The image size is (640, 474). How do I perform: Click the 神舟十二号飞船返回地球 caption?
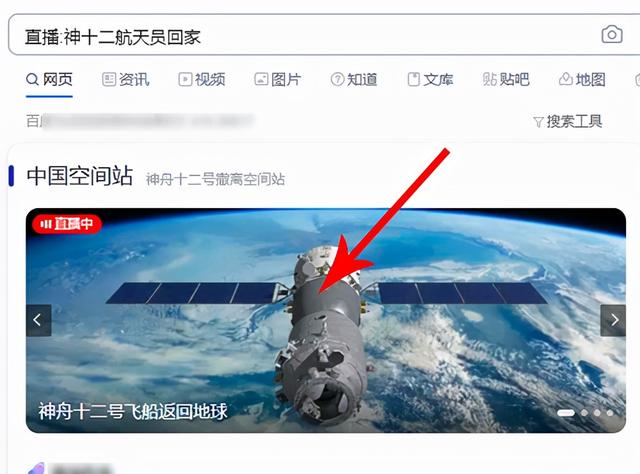pos(133,411)
